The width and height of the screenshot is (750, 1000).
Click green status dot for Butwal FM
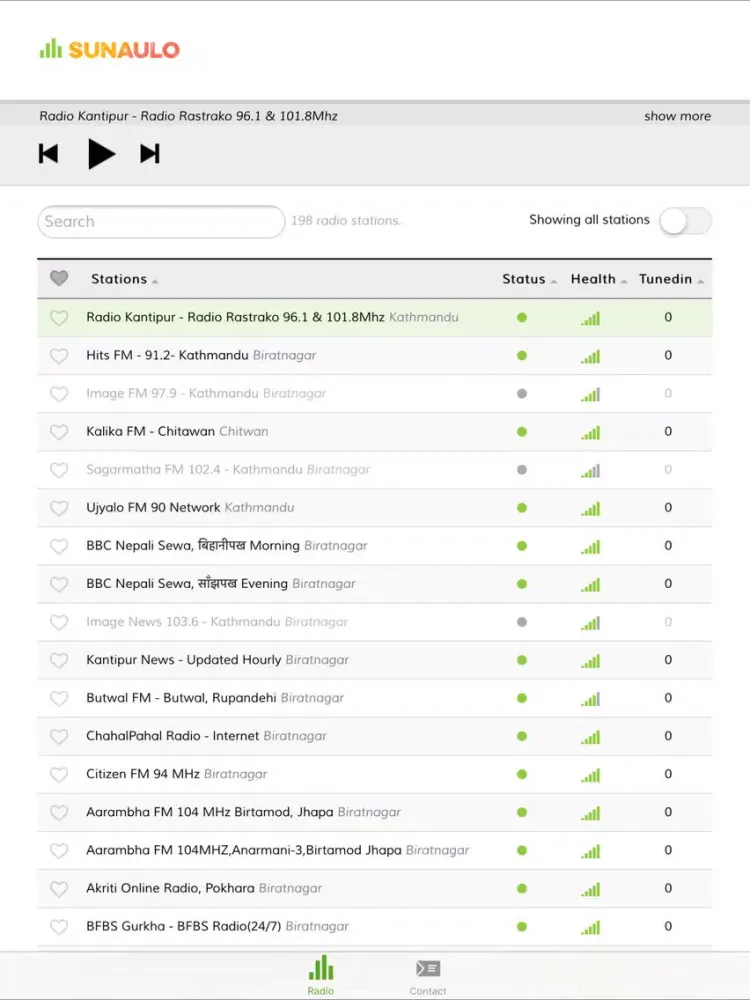(522, 698)
